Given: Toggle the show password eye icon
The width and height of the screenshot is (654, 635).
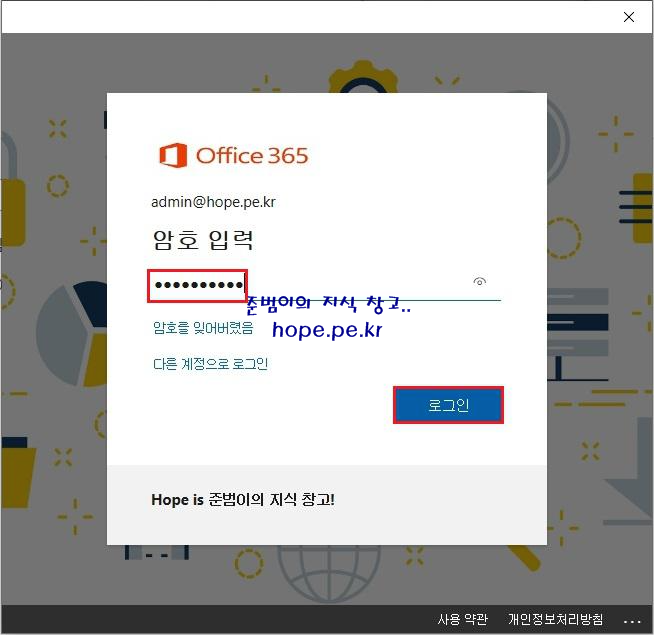Looking at the screenshot, I should pos(480,282).
